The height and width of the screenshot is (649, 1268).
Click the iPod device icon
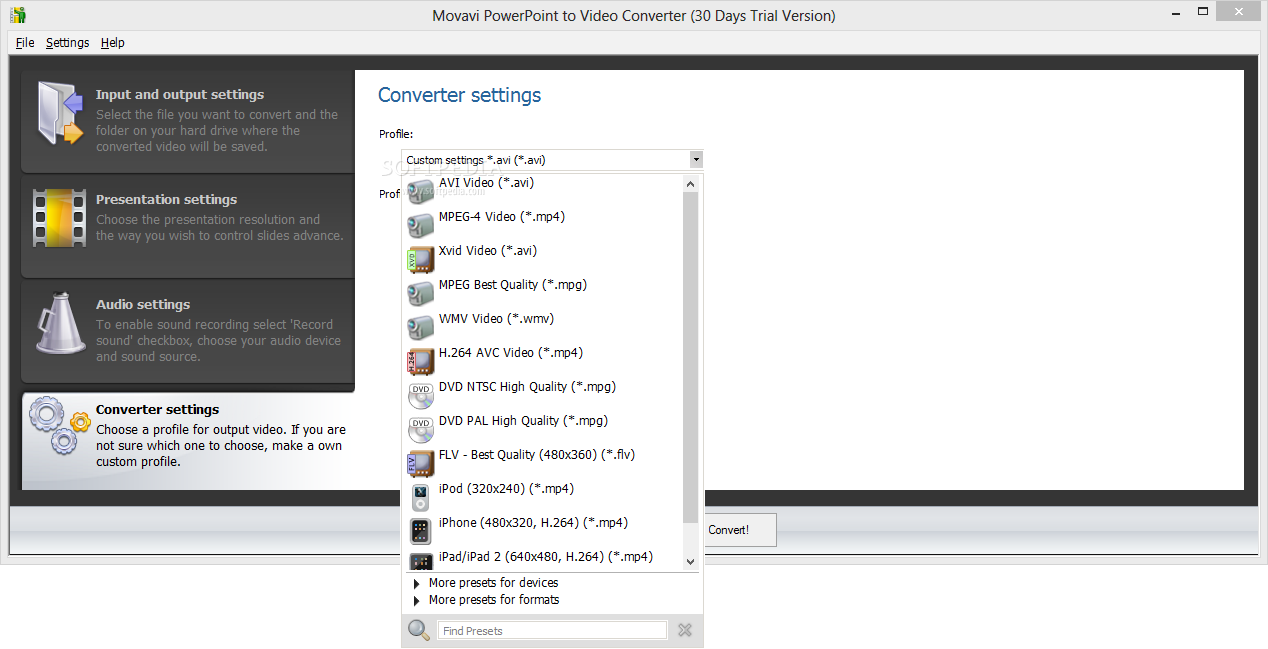tap(421, 497)
